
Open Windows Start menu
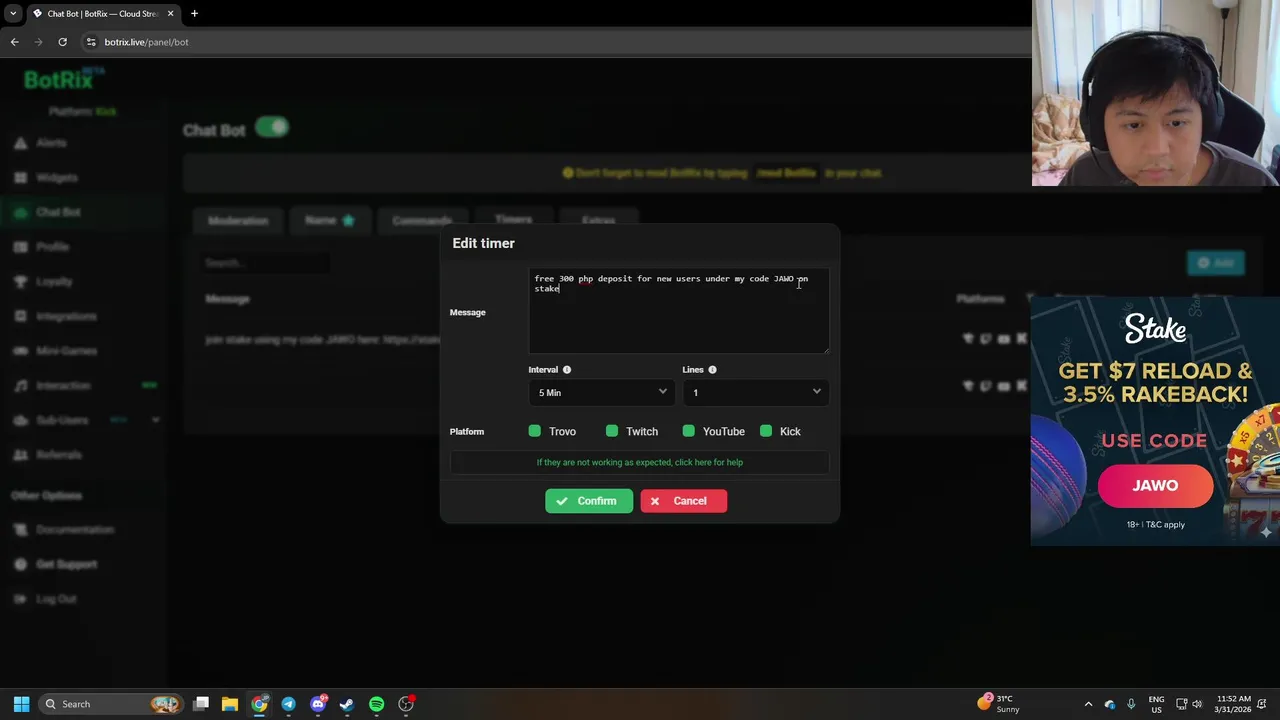pos(21,704)
